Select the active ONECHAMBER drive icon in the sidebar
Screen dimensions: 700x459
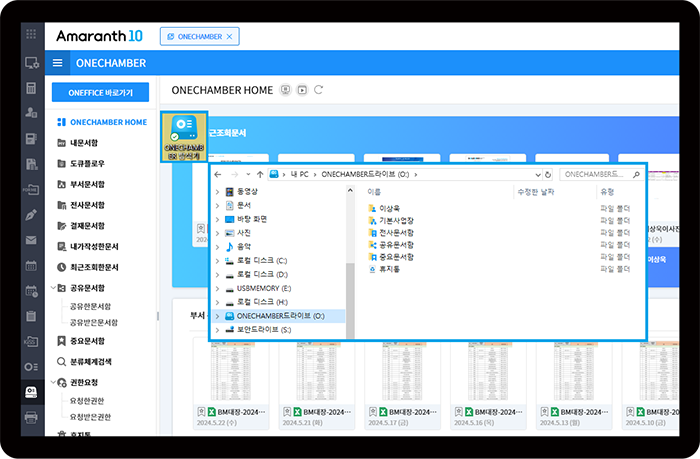pos(31,392)
